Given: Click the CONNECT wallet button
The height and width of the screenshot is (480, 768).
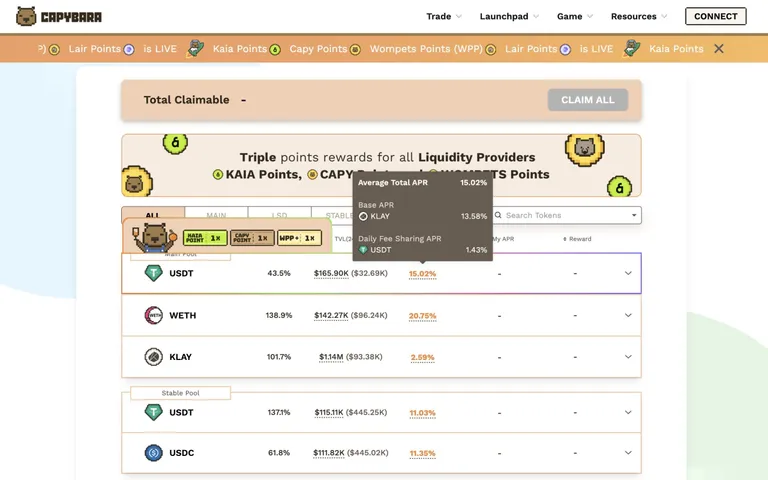Looking at the screenshot, I should click(716, 16).
